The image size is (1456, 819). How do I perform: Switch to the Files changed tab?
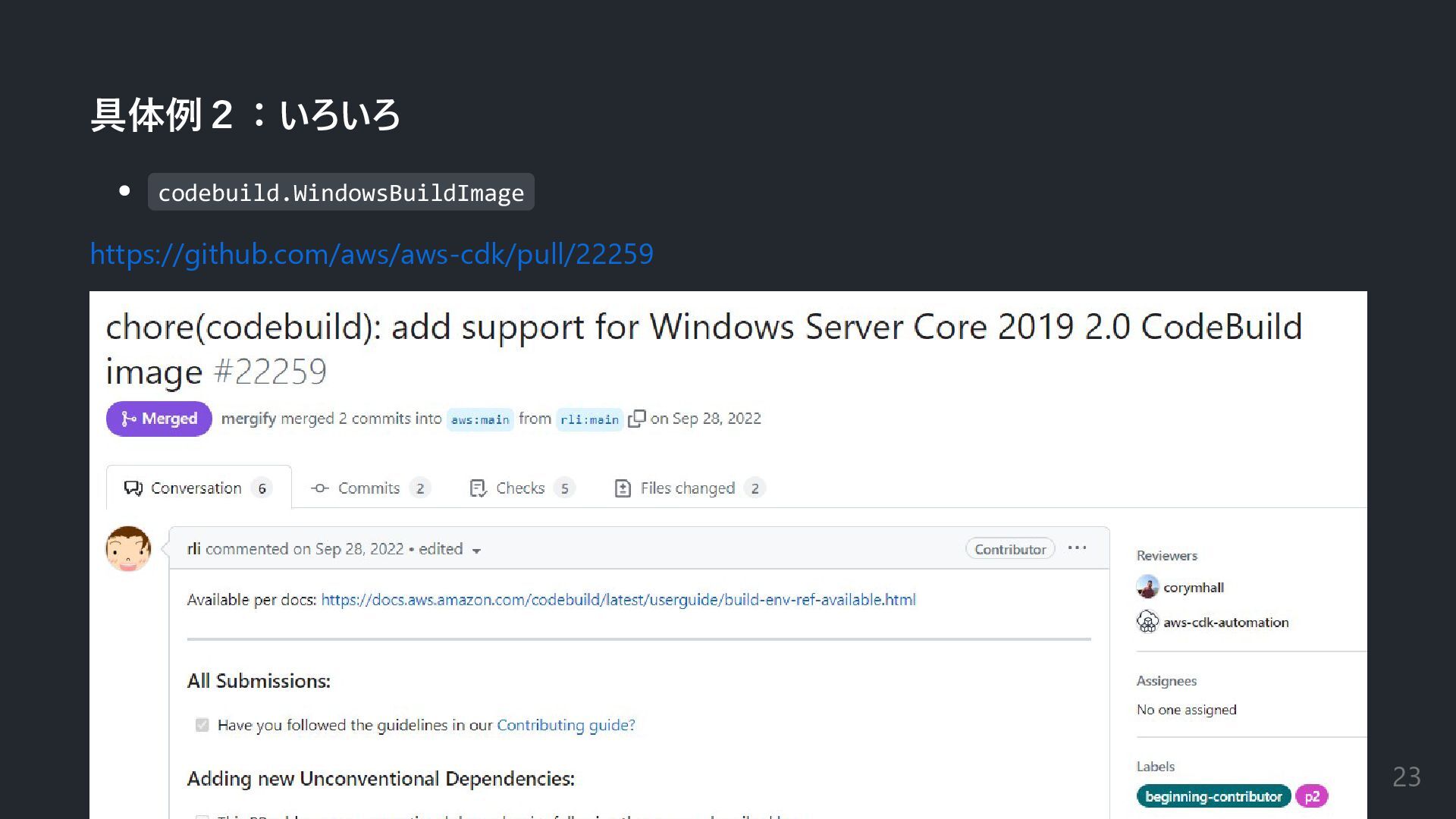click(x=689, y=488)
